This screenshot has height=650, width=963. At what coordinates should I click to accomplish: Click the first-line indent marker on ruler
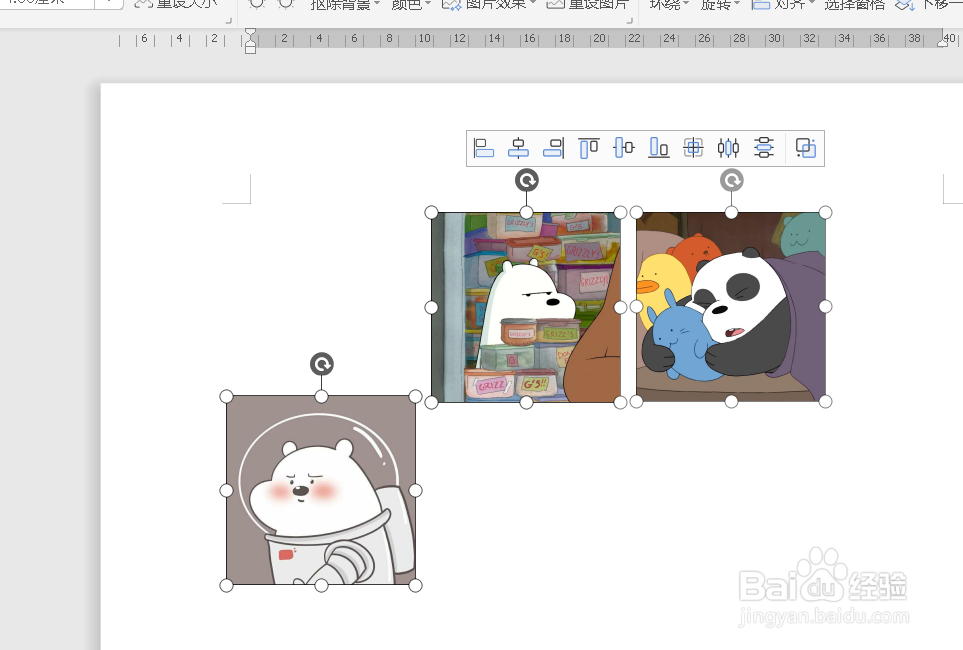[251, 33]
